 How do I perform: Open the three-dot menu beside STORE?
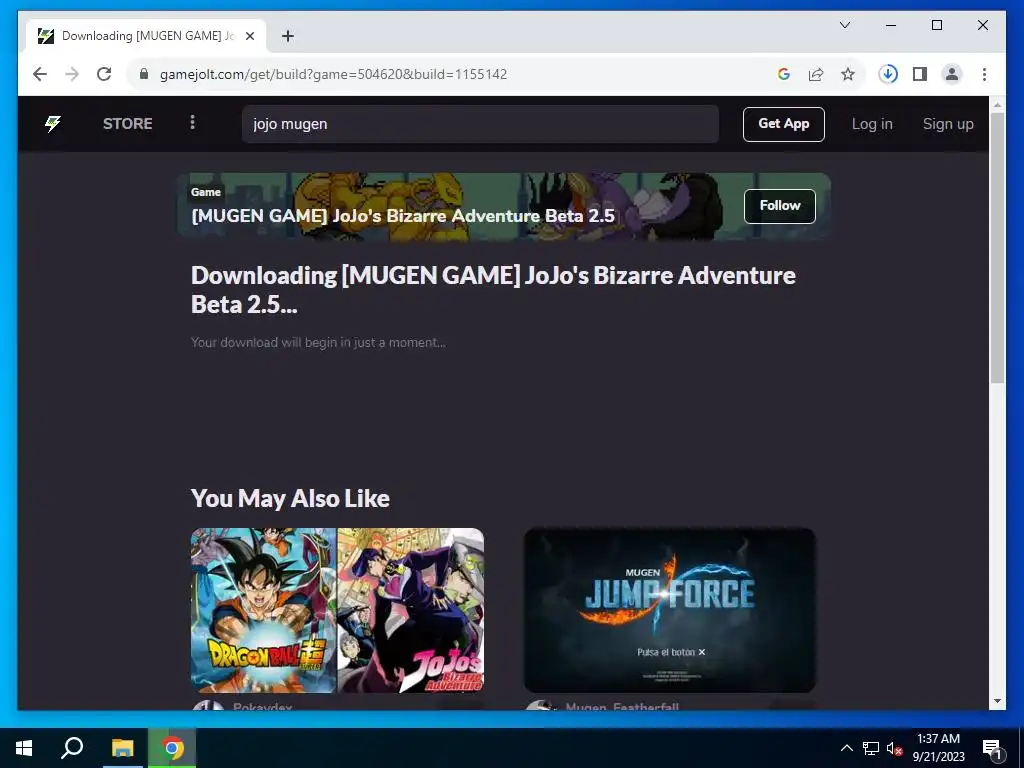[192, 123]
